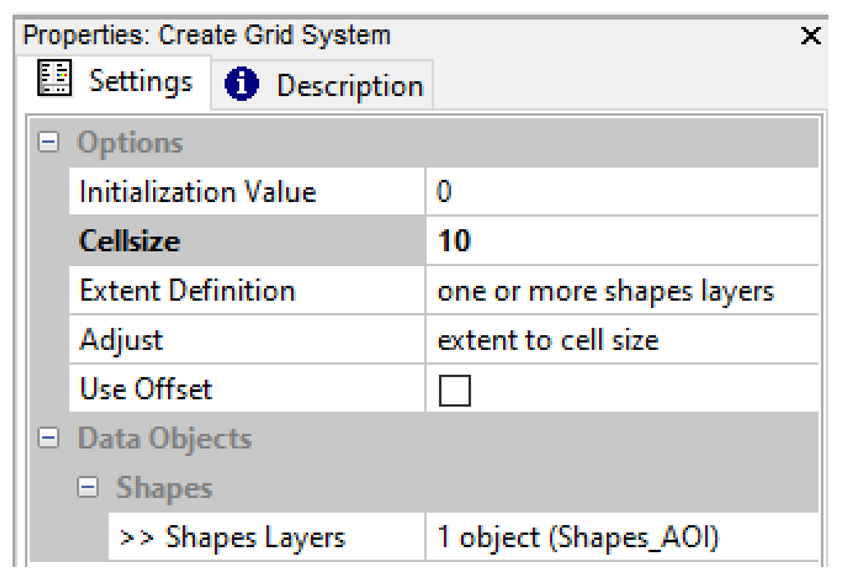Click the blue info icon on Description
The height and width of the screenshot is (578, 843).
[242, 86]
